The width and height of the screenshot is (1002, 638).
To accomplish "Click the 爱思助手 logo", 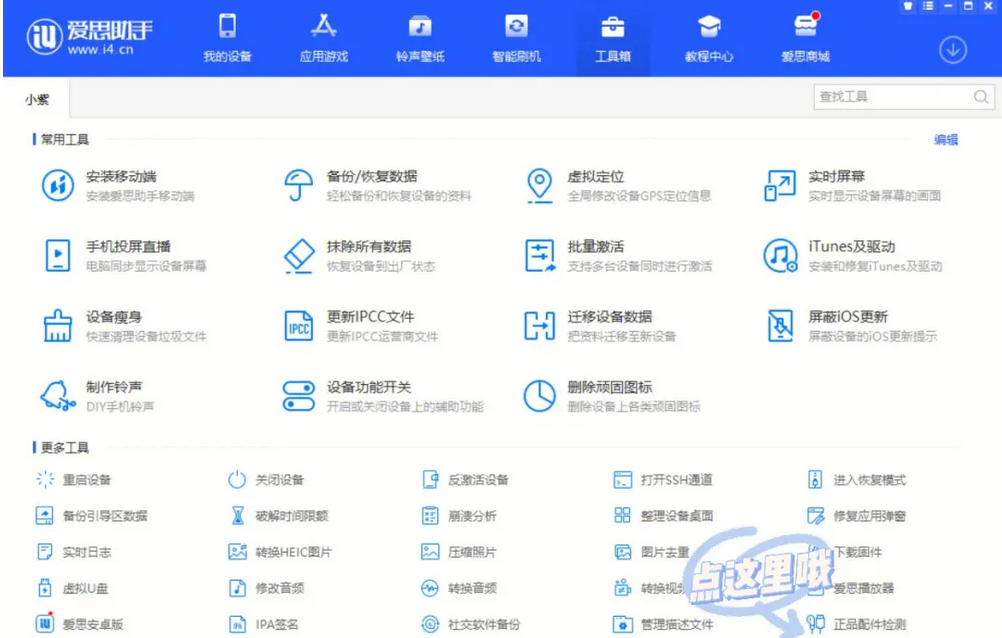I will pyautogui.click(x=89, y=36).
